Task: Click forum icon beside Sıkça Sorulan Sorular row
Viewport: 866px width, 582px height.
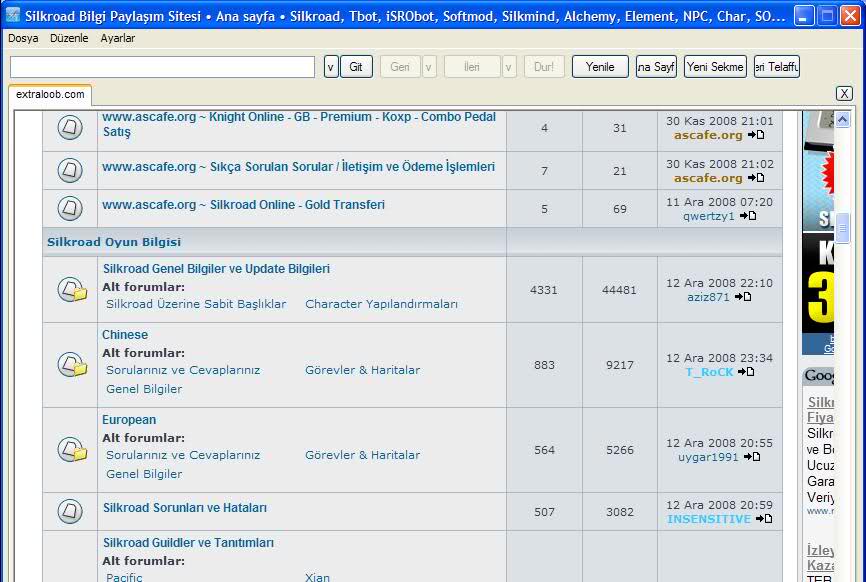Action: click(x=70, y=170)
